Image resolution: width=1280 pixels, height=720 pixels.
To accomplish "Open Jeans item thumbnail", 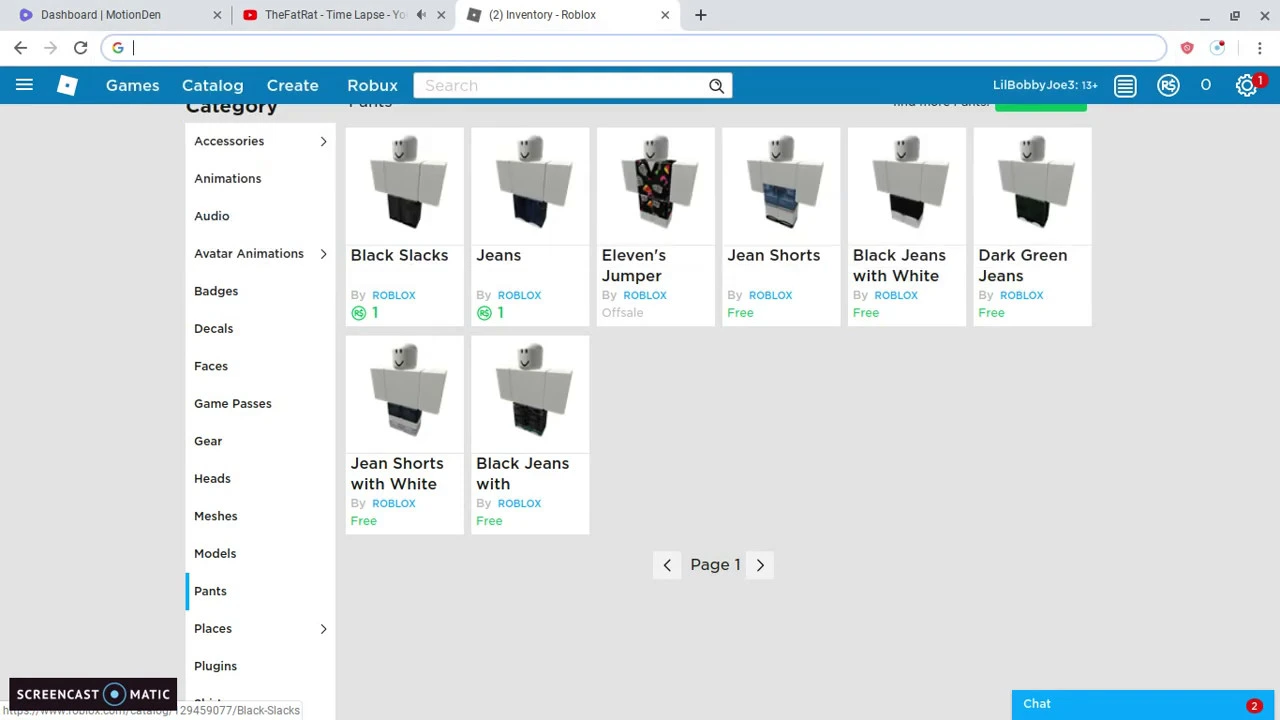I will click(x=530, y=185).
